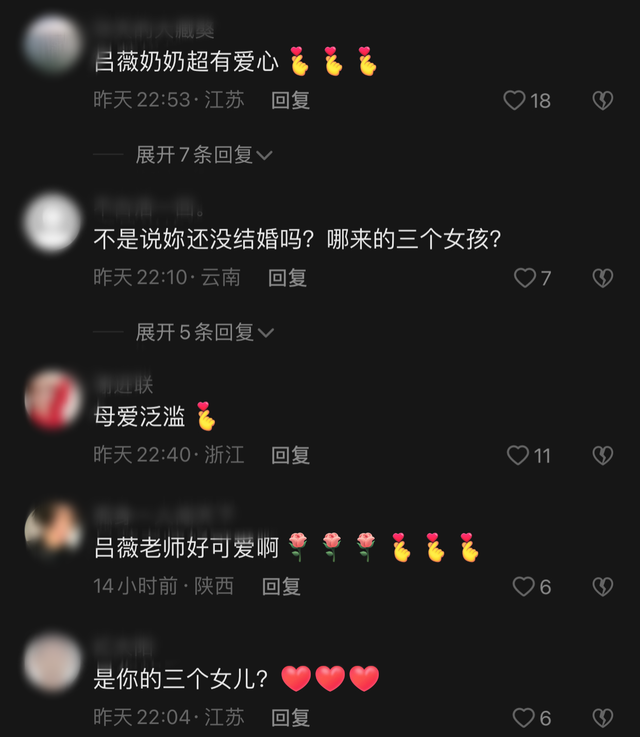Viewport: 640px width, 737px height.
Task: Like the 吕薇老师好可爱啊 comment
Action: (523, 587)
